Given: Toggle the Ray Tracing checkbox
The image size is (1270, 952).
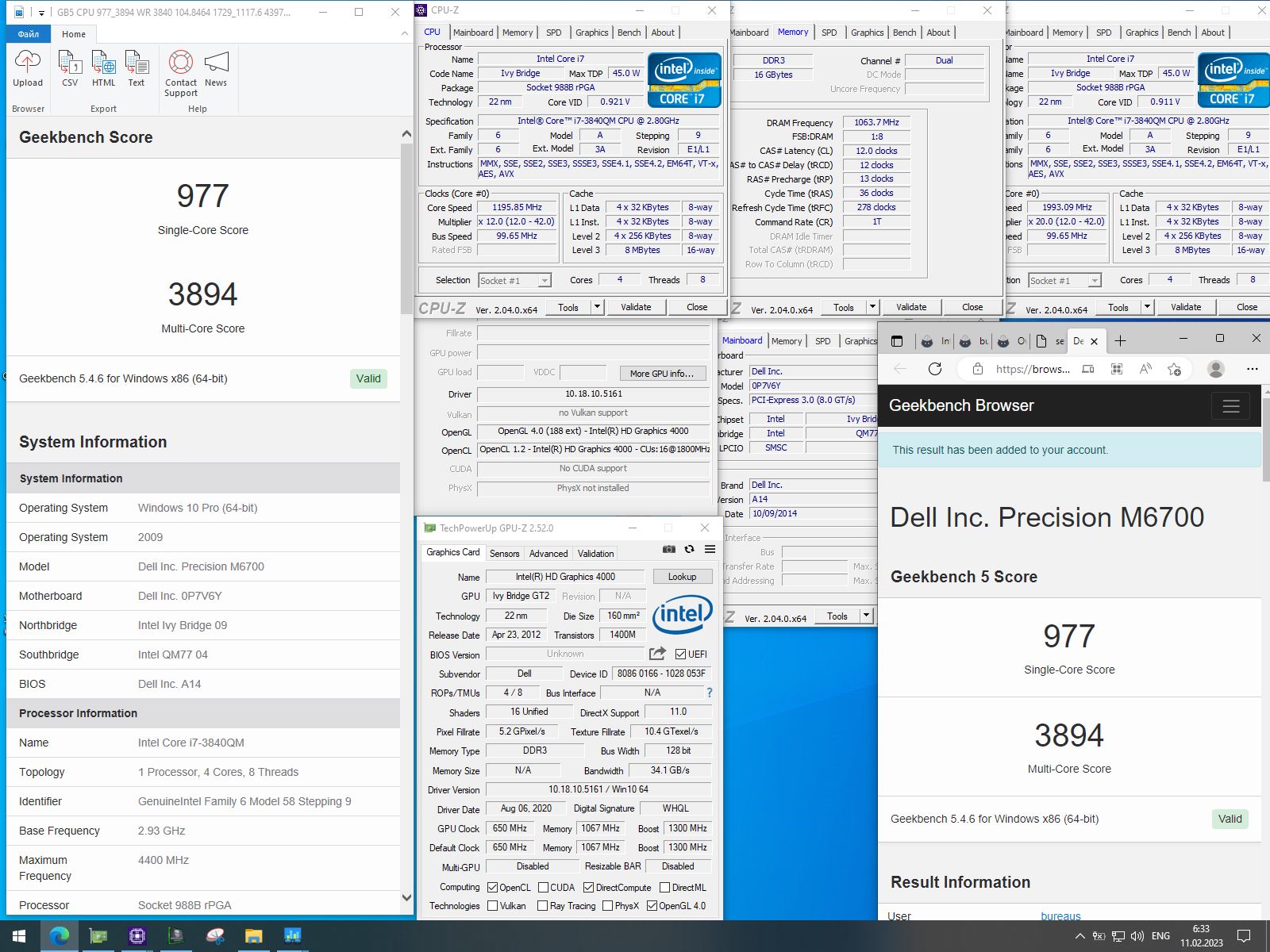Looking at the screenshot, I should 542,905.
